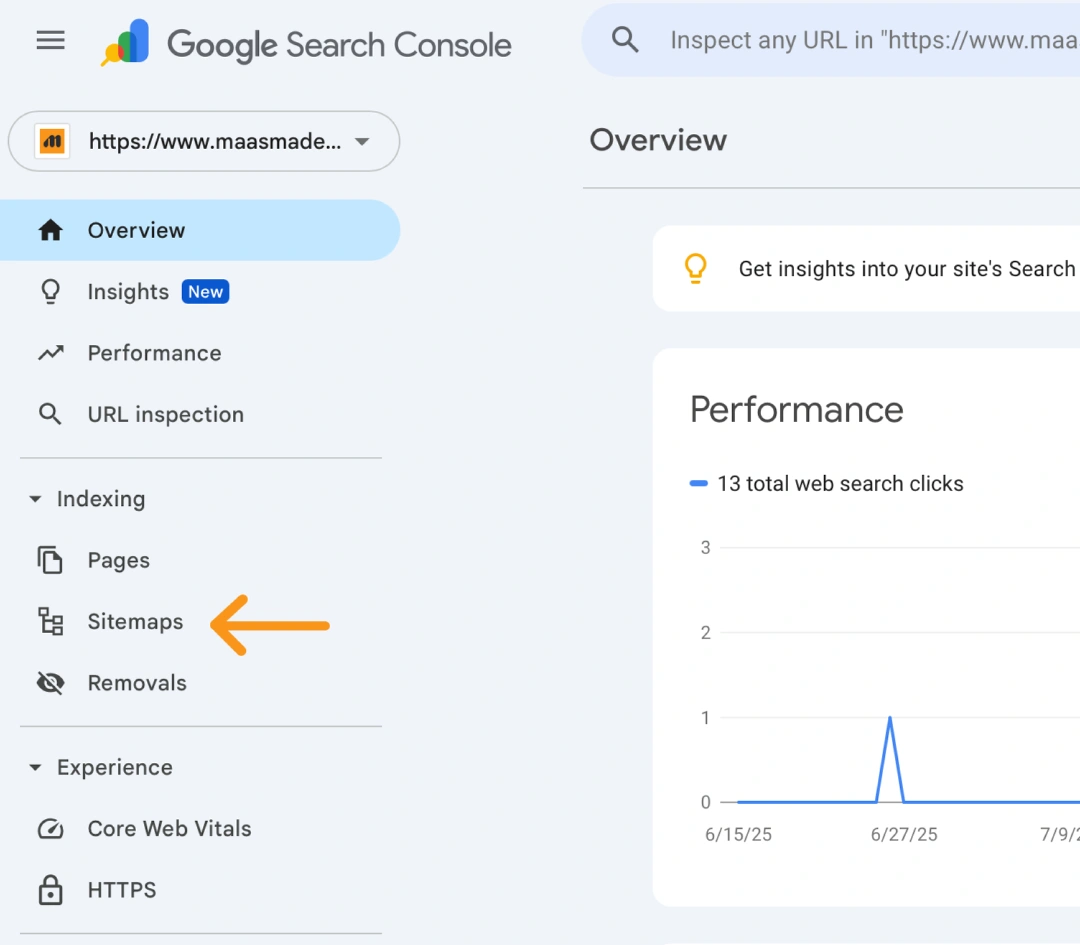Click the Core Web Vitals gauge icon

click(50, 829)
